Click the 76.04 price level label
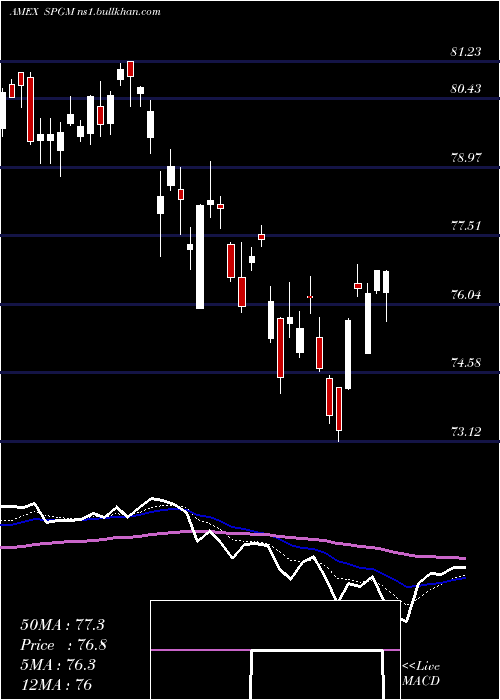Viewport: 500px width, 700px height. point(466,295)
